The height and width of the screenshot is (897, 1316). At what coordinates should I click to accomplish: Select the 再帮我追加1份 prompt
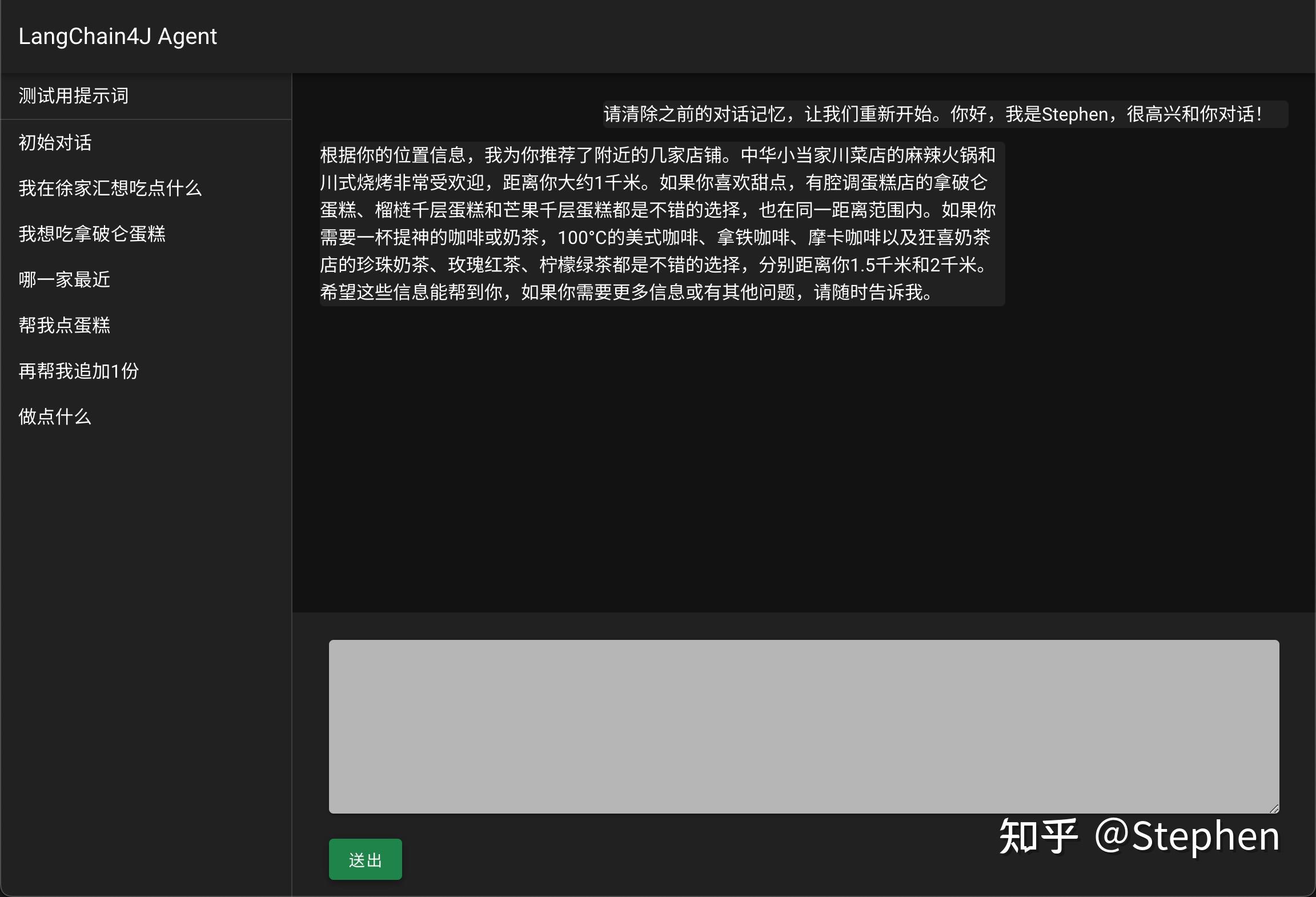pyautogui.click(x=78, y=371)
